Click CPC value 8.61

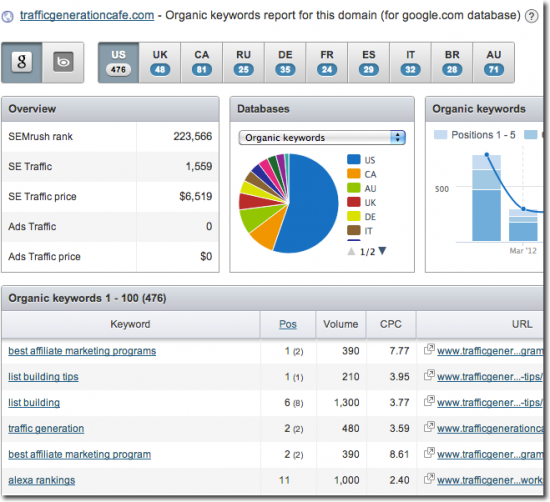399,454
